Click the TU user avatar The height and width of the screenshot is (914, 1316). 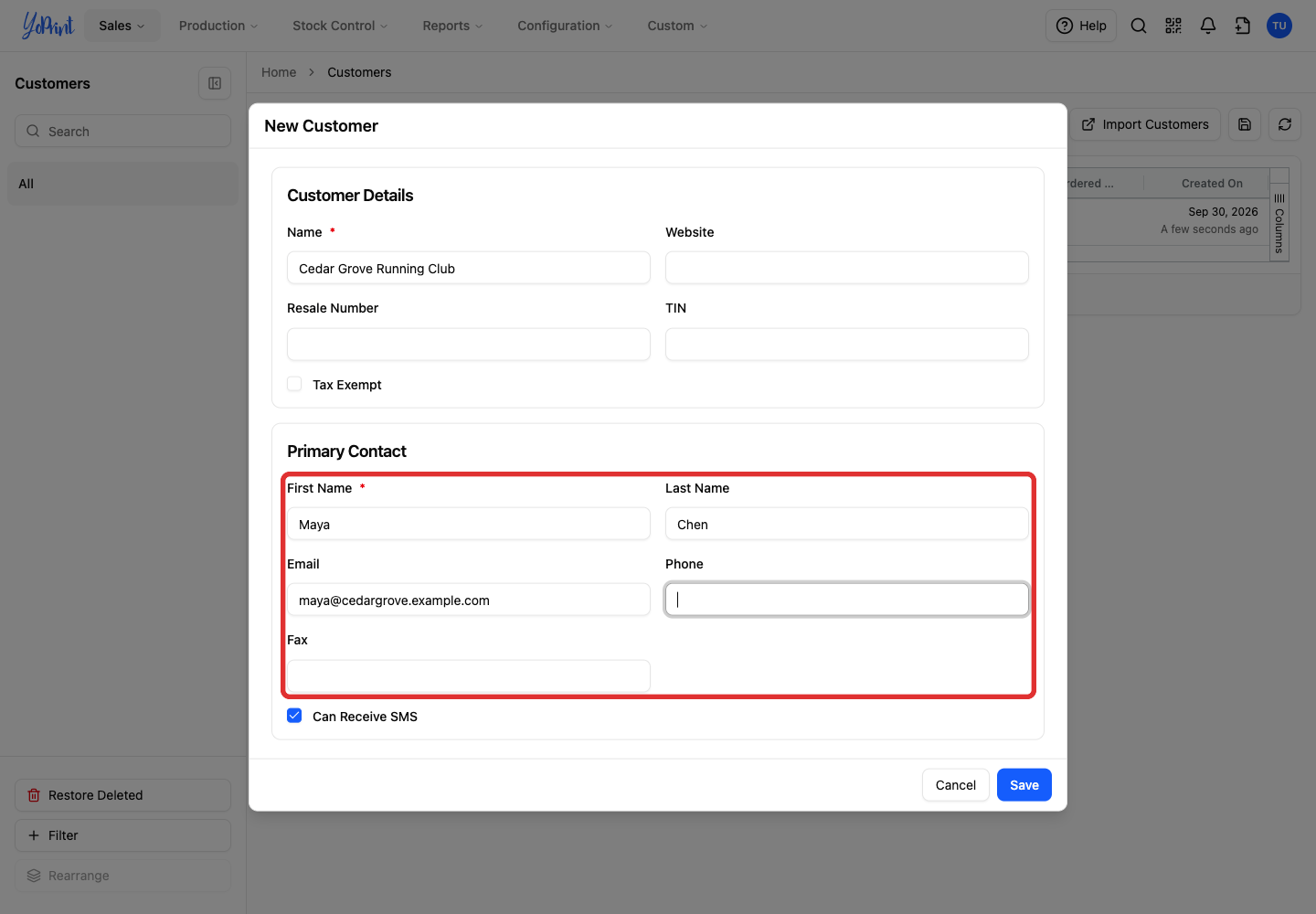tap(1279, 26)
